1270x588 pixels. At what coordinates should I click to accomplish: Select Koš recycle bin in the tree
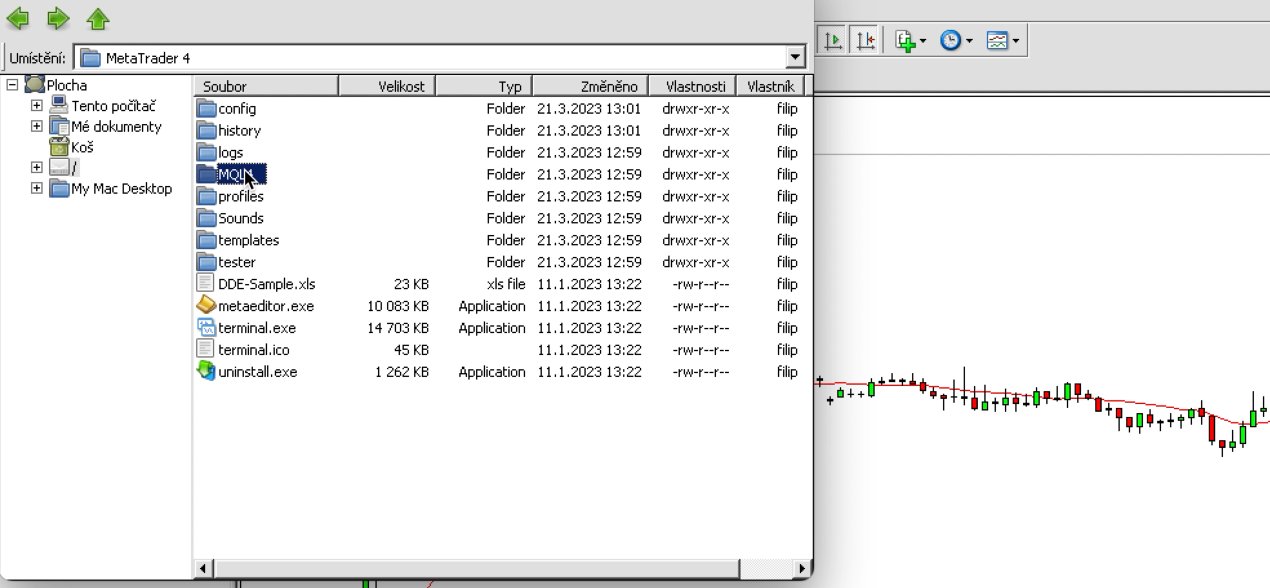tap(82, 147)
